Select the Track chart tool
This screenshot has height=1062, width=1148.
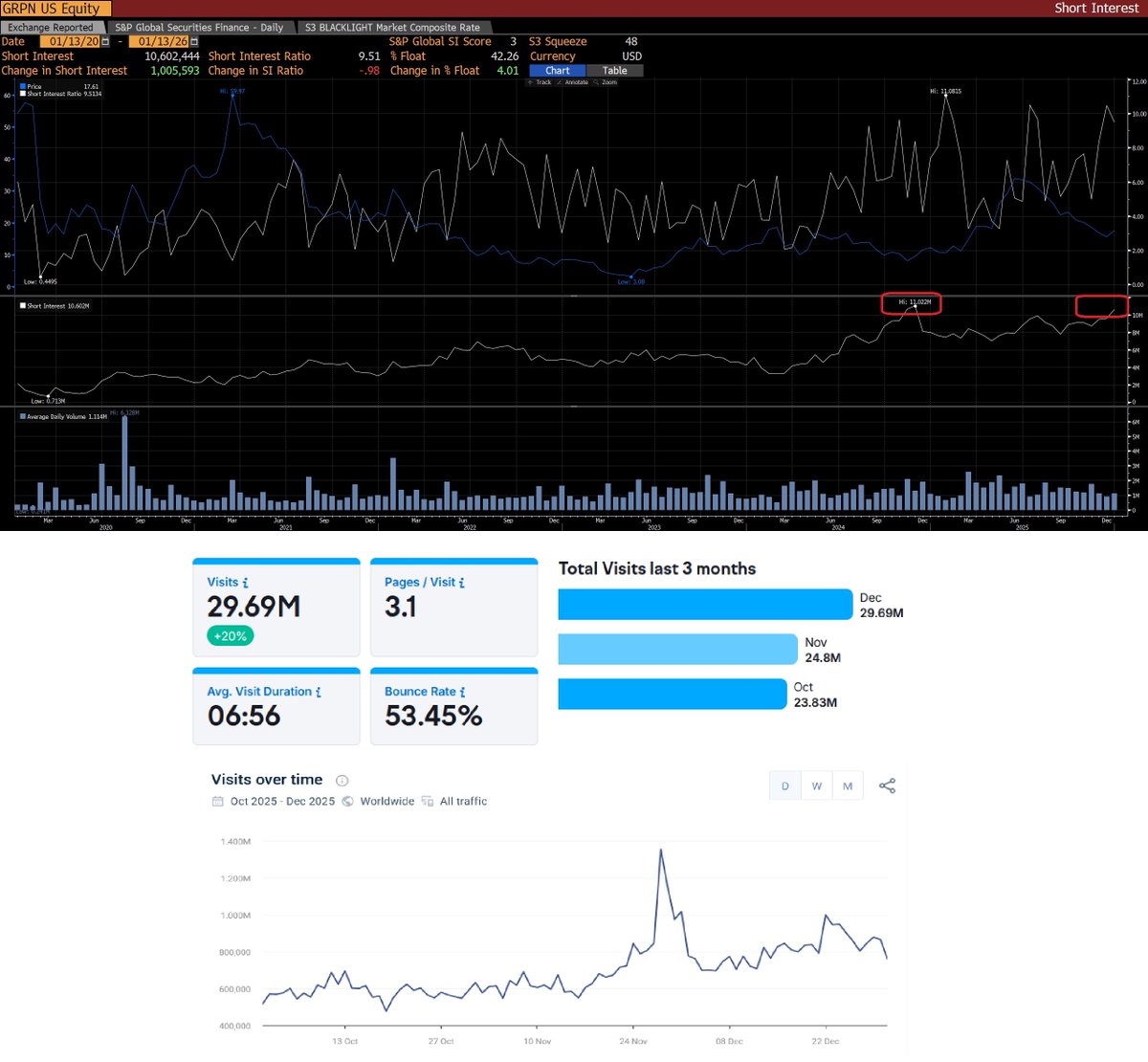pos(540,82)
